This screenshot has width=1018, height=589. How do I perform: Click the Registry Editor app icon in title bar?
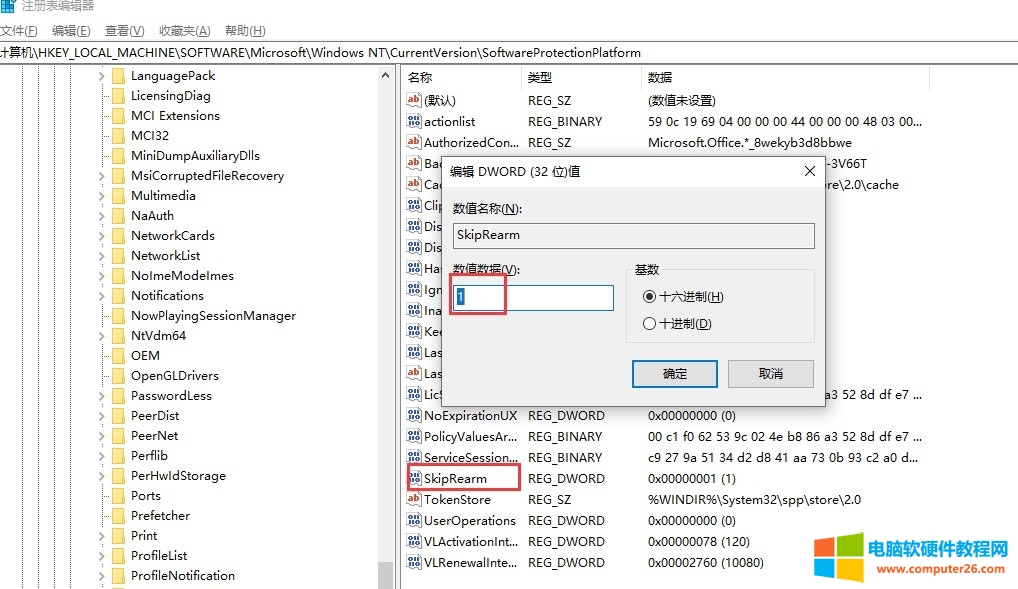tap(7, 5)
